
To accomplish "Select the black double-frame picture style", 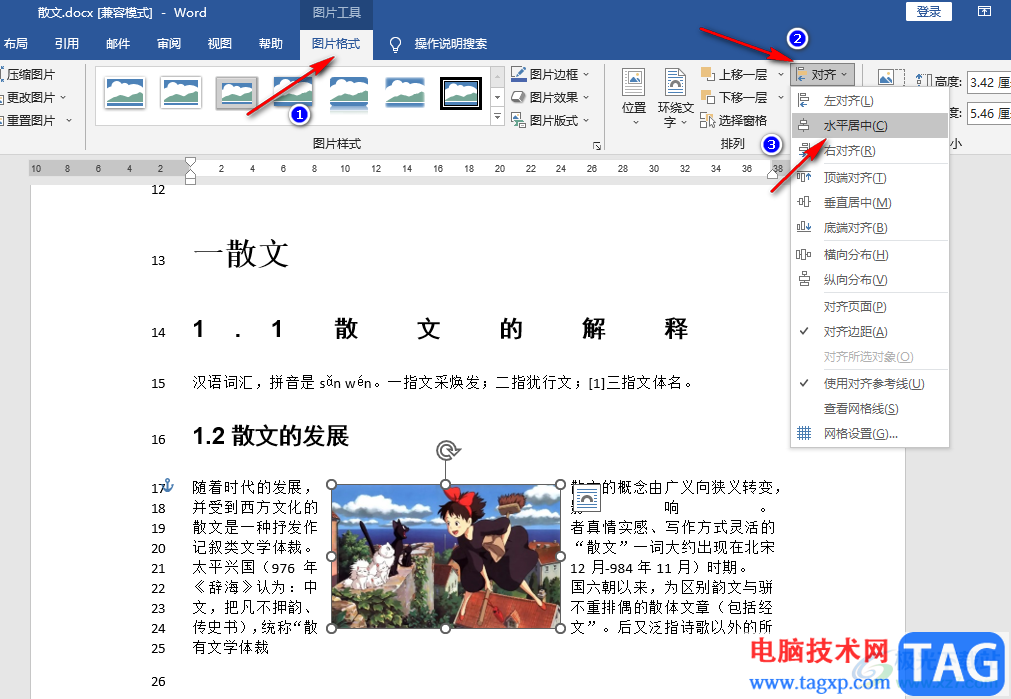I will point(461,93).
